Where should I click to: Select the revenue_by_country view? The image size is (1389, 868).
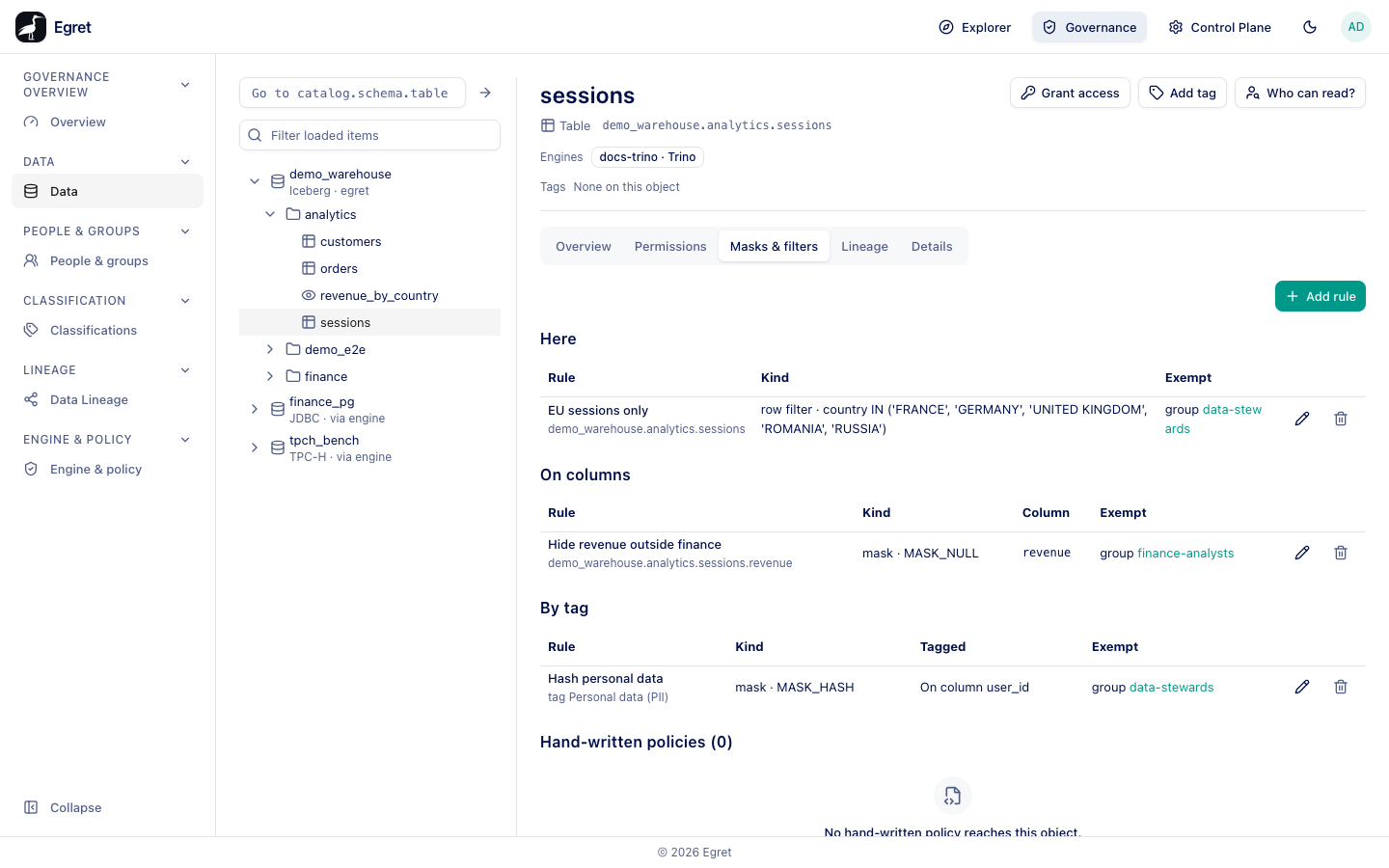(x=369, y=295)
